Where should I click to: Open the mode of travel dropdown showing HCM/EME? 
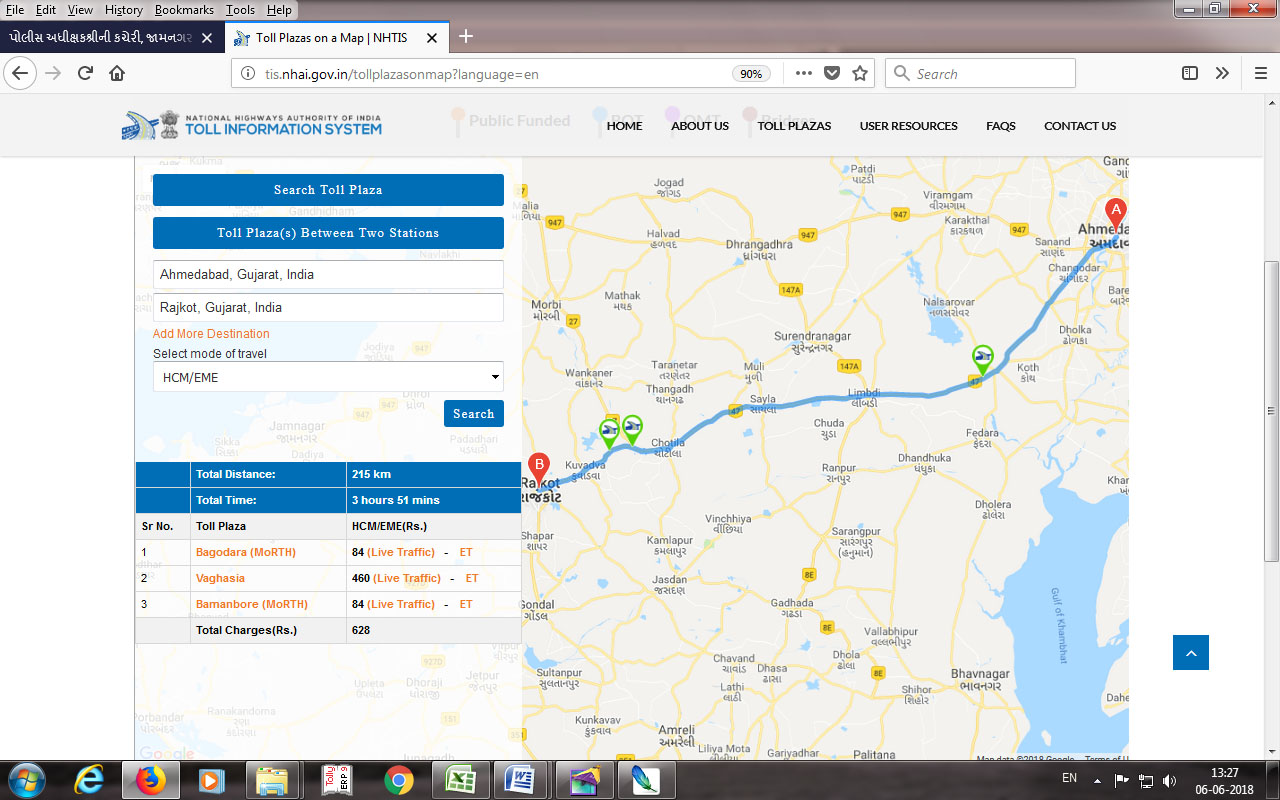[328, 377]
